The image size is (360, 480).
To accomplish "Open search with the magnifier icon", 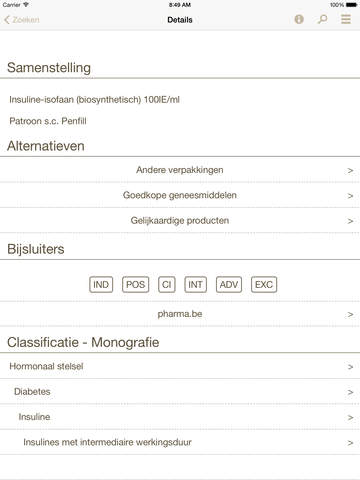I will click(322, 19).
